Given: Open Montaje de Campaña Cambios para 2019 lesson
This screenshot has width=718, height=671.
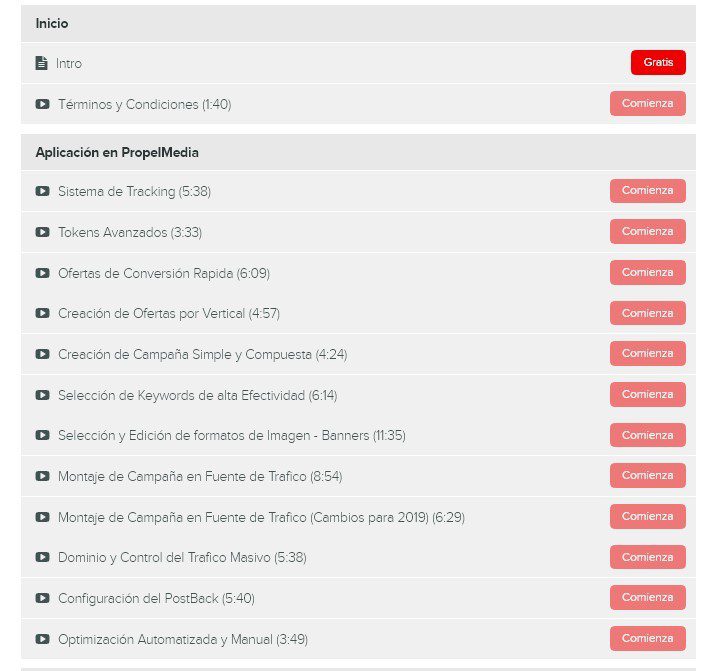Looking at the screenshot, I should coord(261,518).
